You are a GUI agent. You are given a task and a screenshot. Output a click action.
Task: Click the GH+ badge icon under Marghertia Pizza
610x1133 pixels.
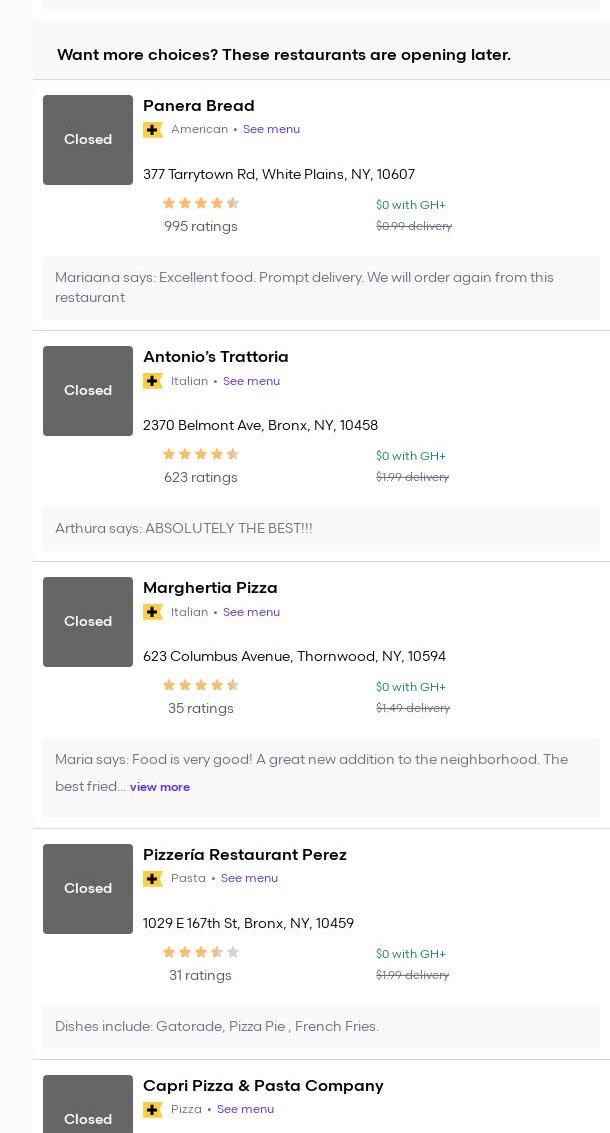point(153,612)
